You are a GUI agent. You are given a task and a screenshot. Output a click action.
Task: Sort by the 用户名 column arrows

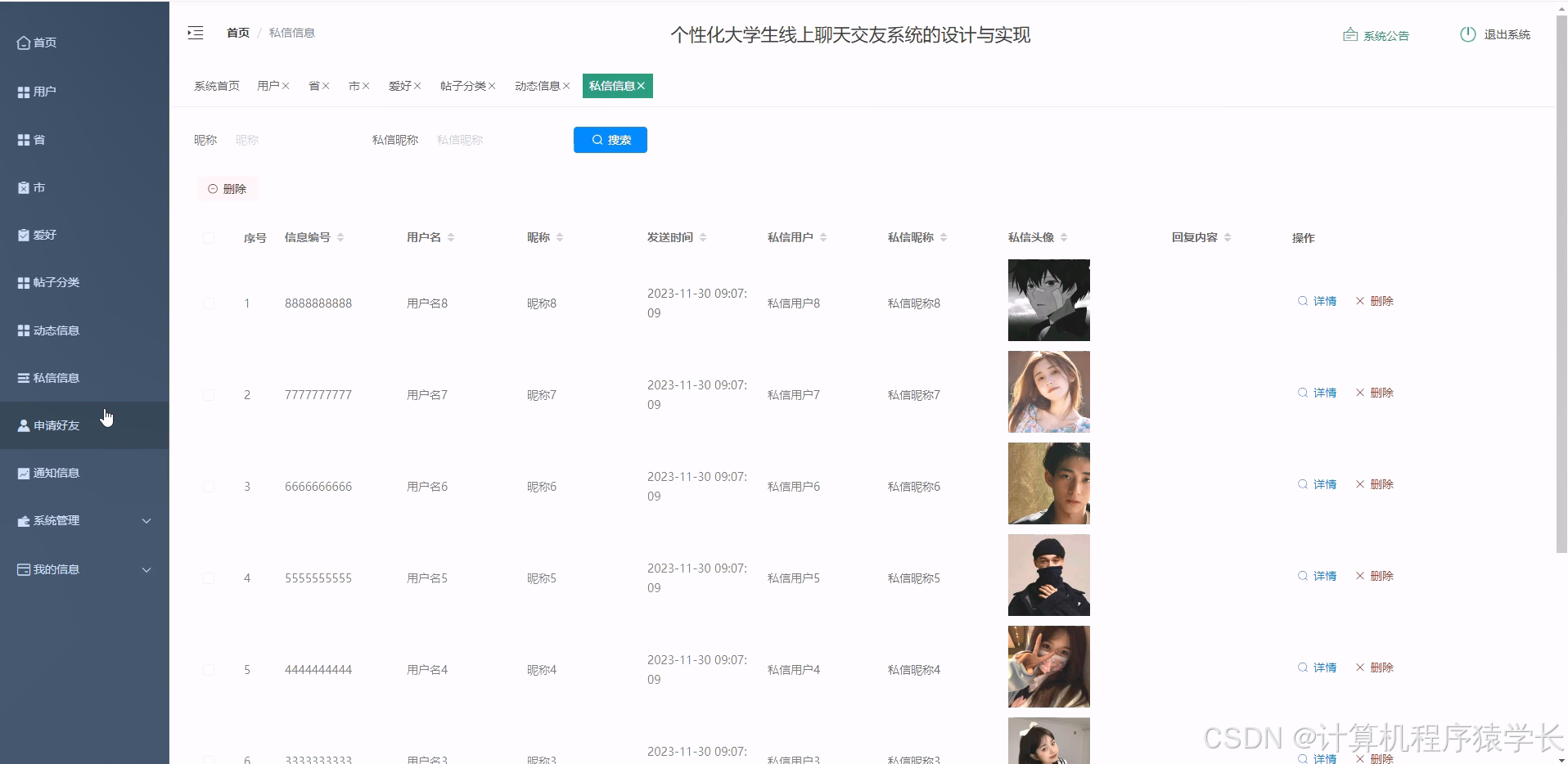point(451,237)
